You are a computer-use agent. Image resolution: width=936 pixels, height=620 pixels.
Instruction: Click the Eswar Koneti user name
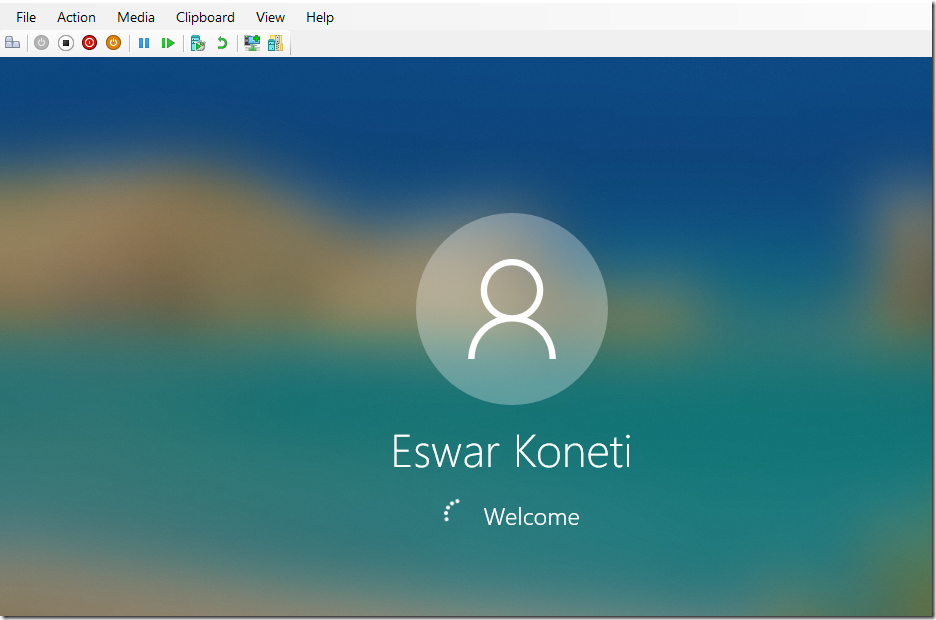[x=511, y=452]
